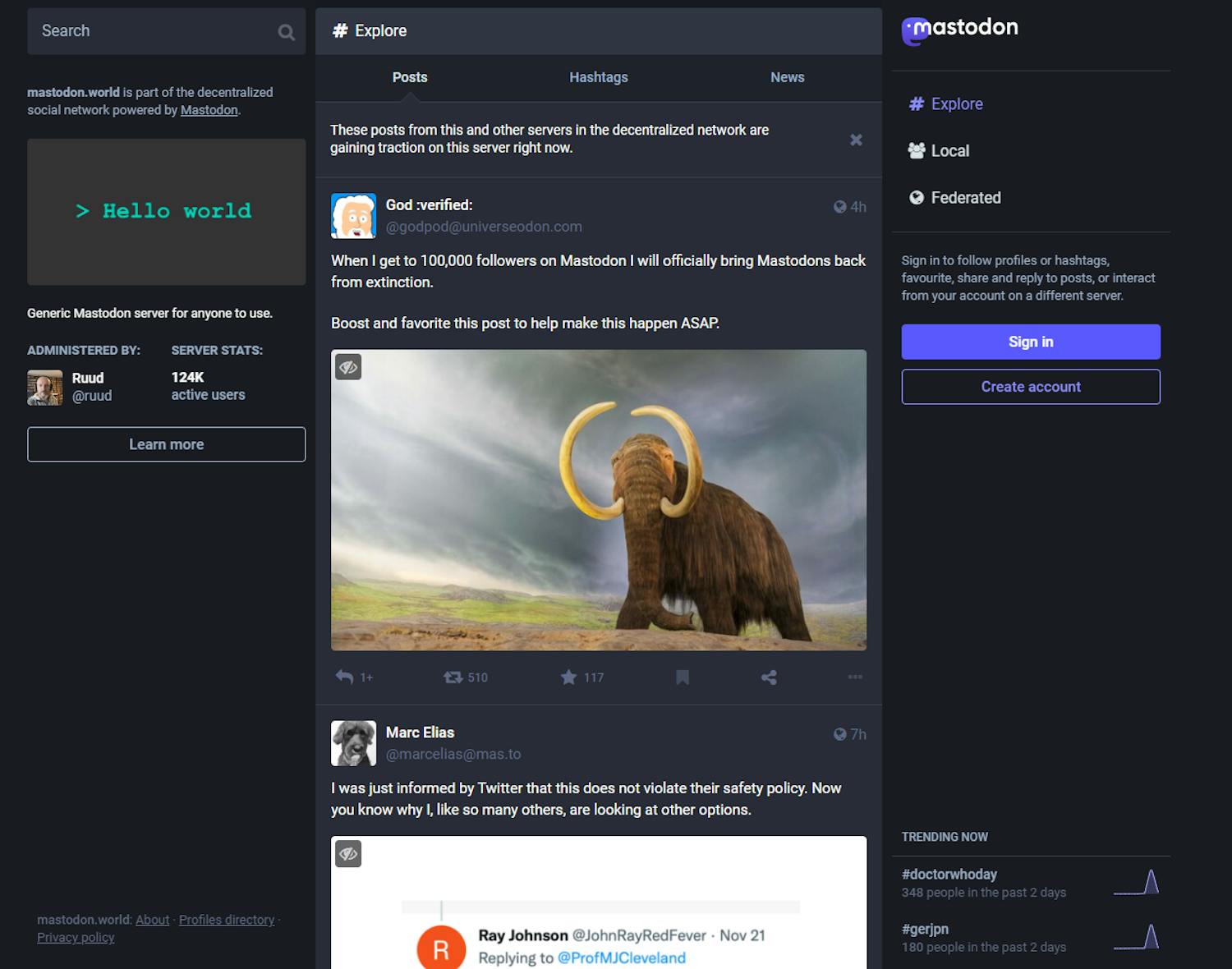The width and height of the screenshot is (1232, 969).
Task: Open the Federated timeline
Action: coord(966,197)
